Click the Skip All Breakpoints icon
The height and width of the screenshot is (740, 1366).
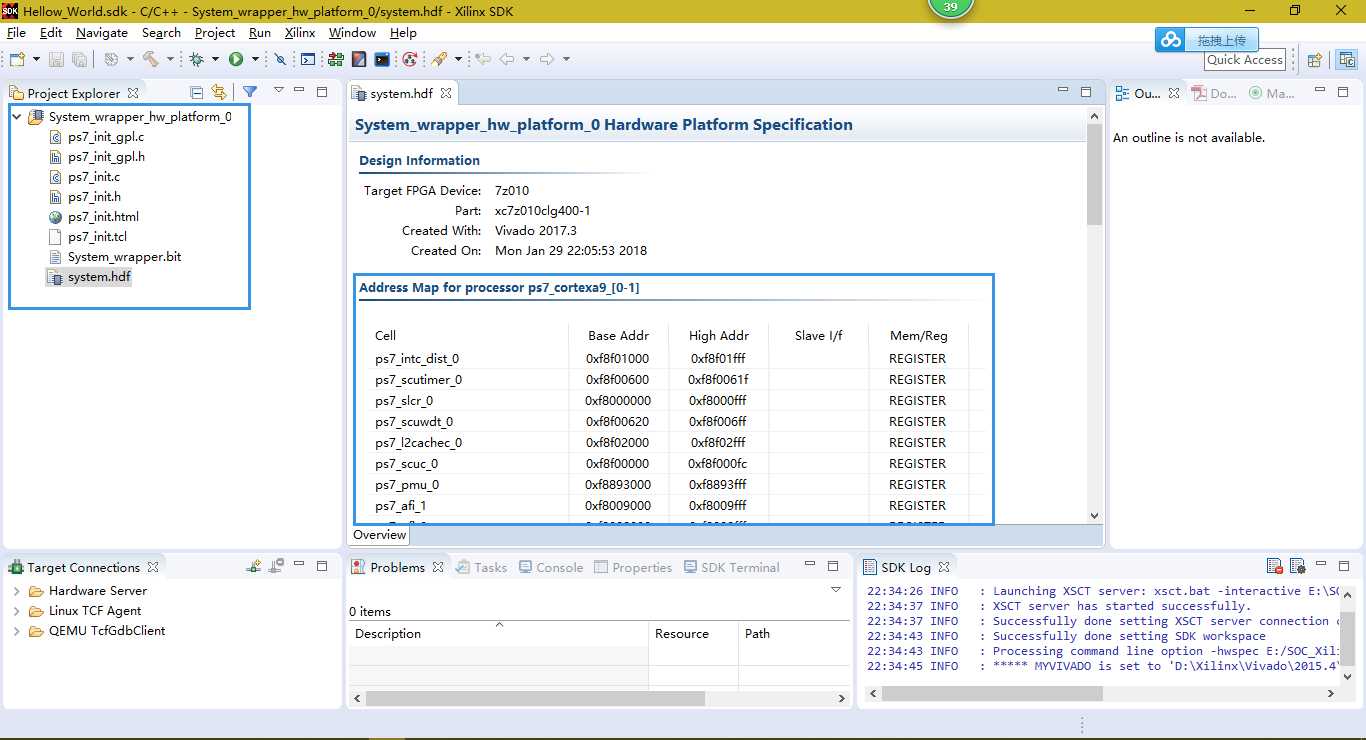(280, 59)
